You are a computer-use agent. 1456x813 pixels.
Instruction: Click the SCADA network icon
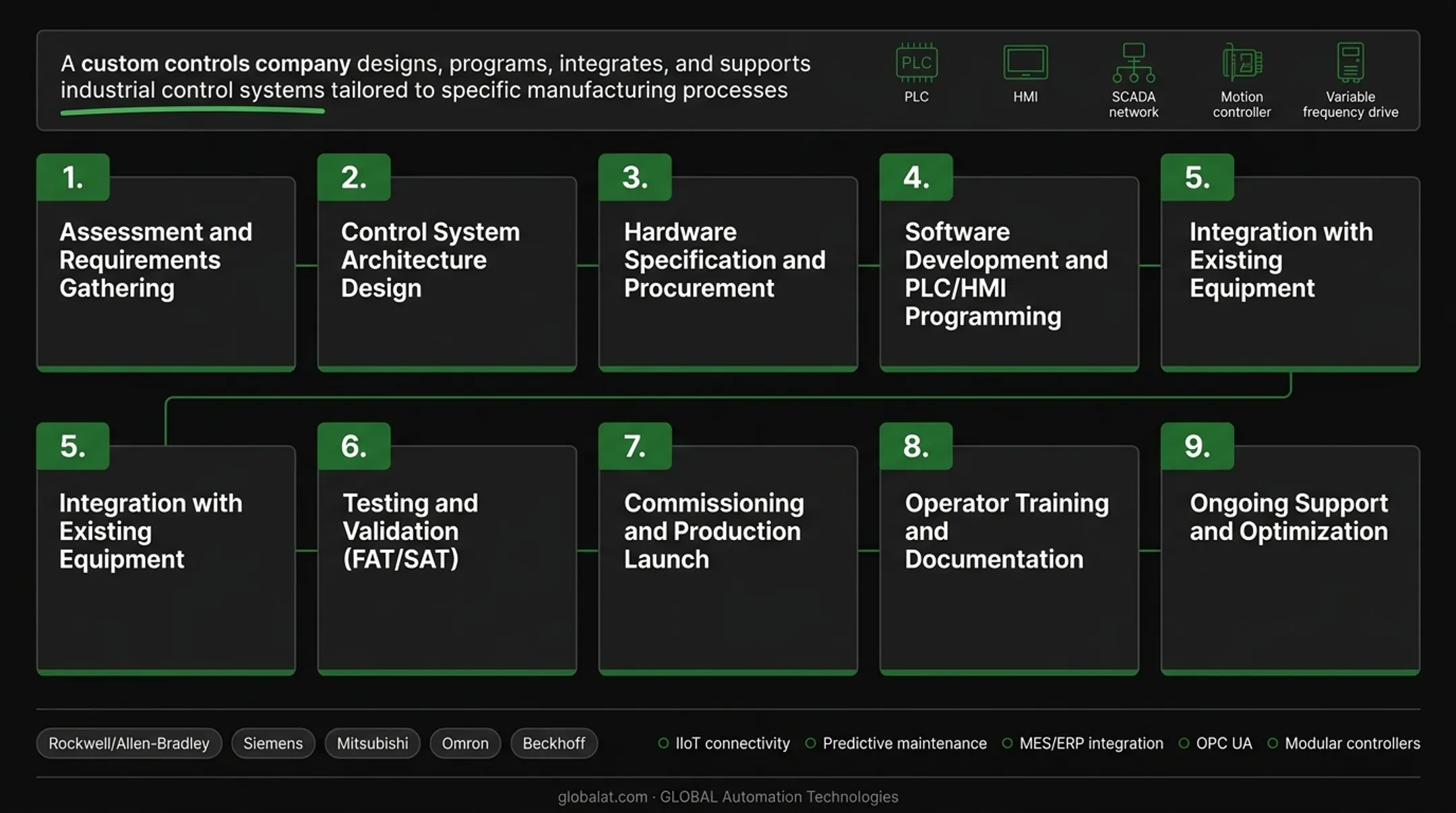click(1133, 63)
